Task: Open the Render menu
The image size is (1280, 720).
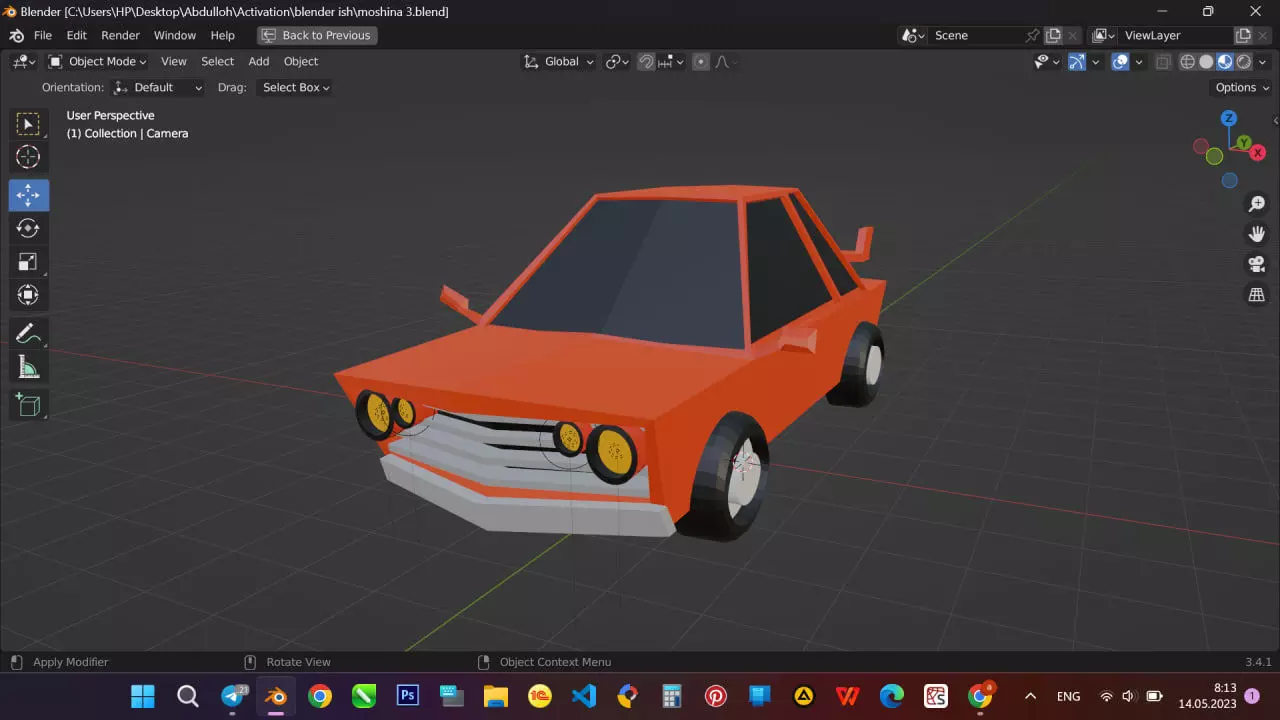Action: [x=120, y=35]
